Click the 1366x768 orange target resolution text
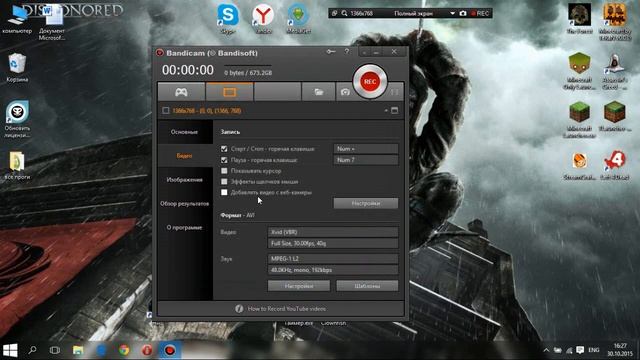 (207, 111)
